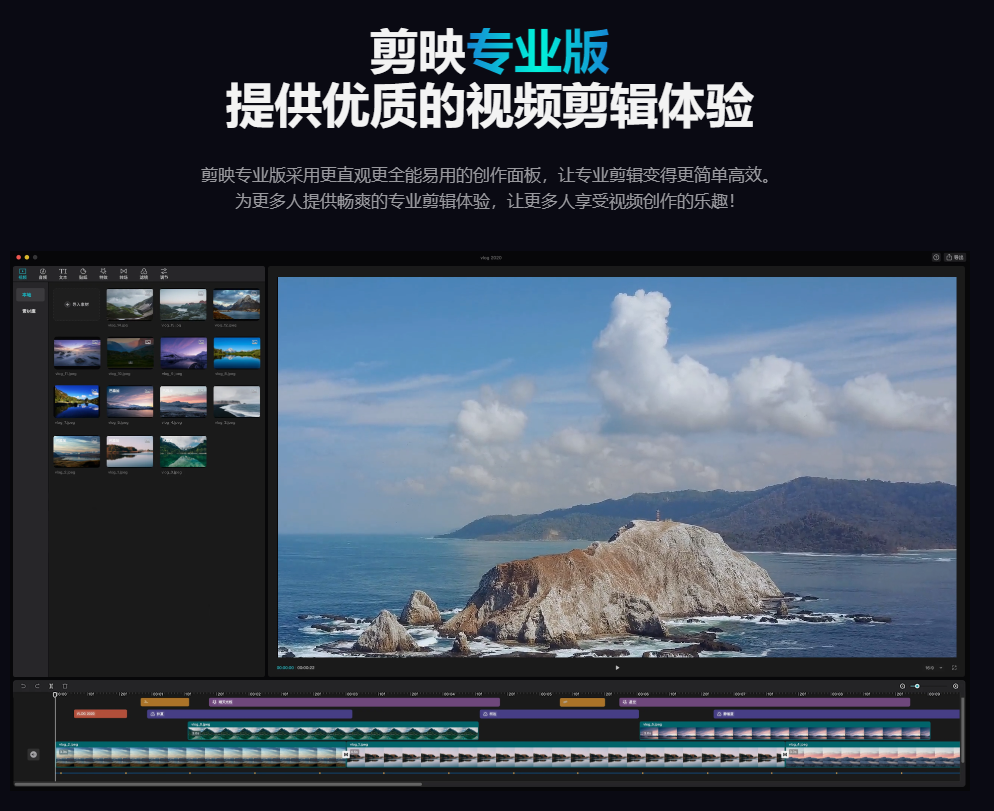The width and height of the screenshot is (994, 811).
Task: Open the 贴纸 stickers tab
Action: click(x=83, y=273)
